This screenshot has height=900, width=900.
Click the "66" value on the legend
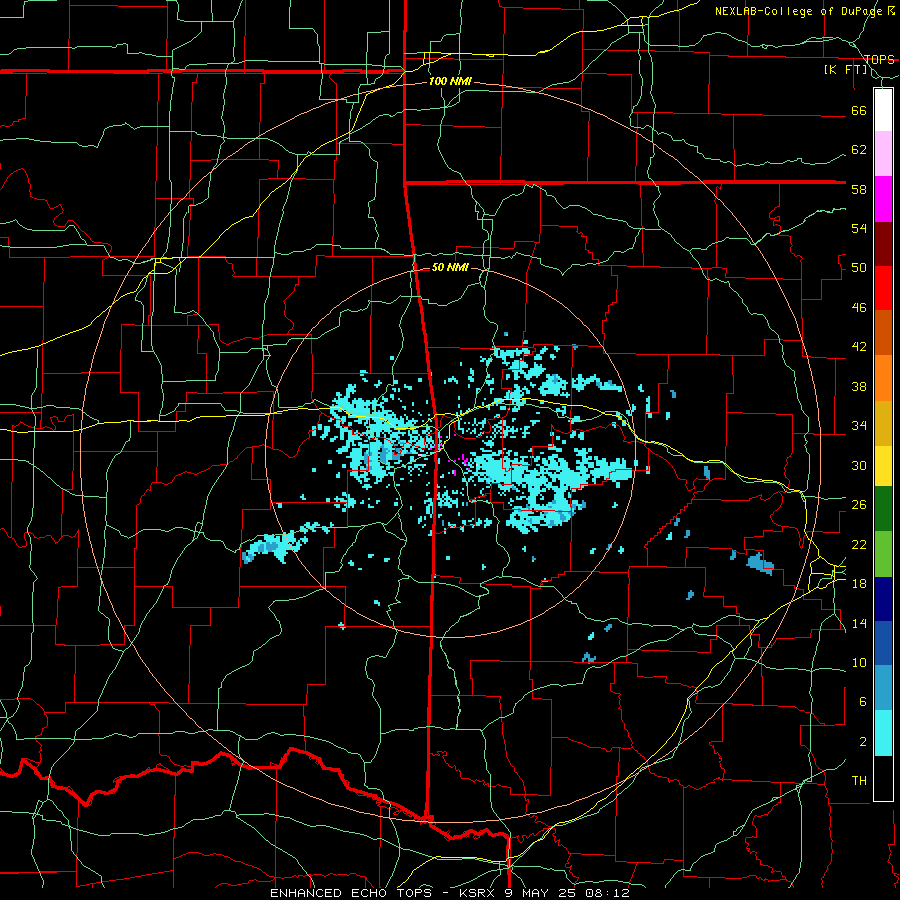(859, 110)
